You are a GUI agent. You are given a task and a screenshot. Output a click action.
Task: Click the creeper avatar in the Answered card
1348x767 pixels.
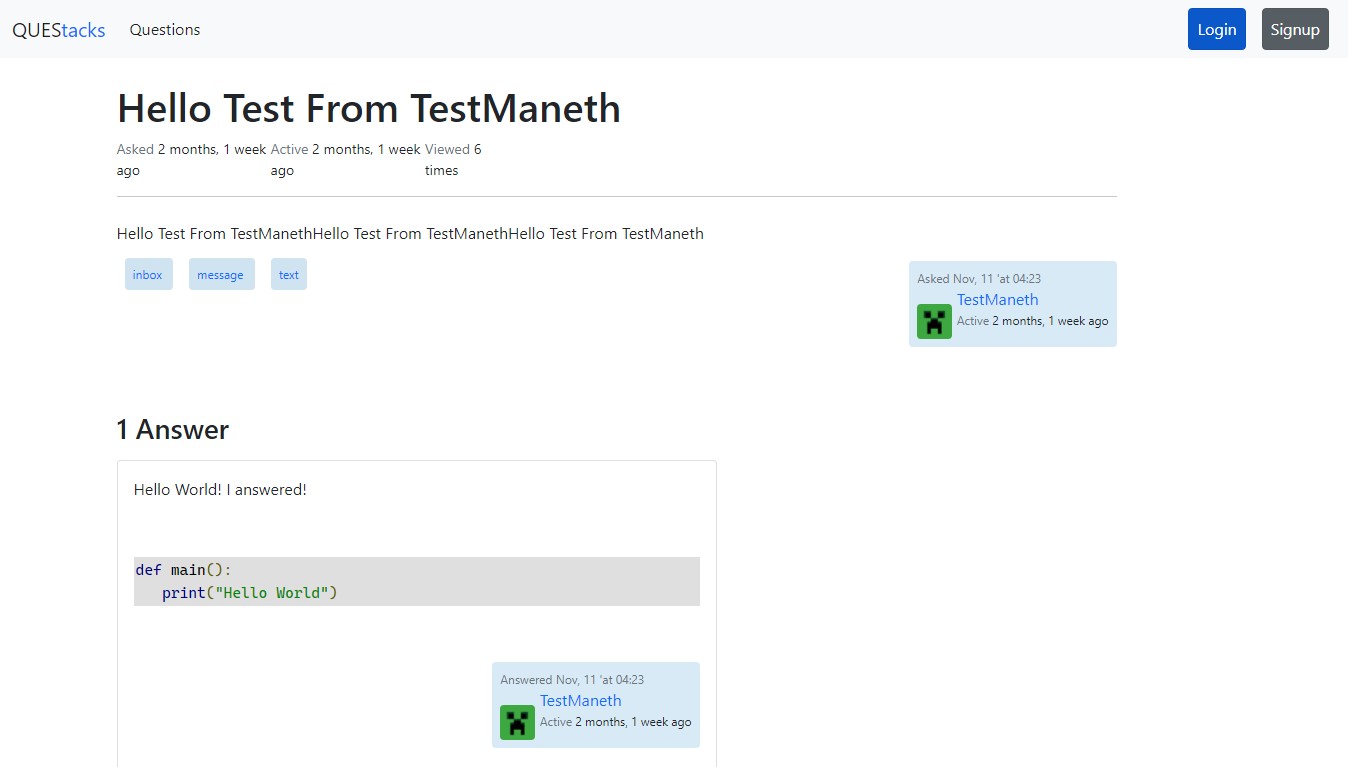click(517, 722)
